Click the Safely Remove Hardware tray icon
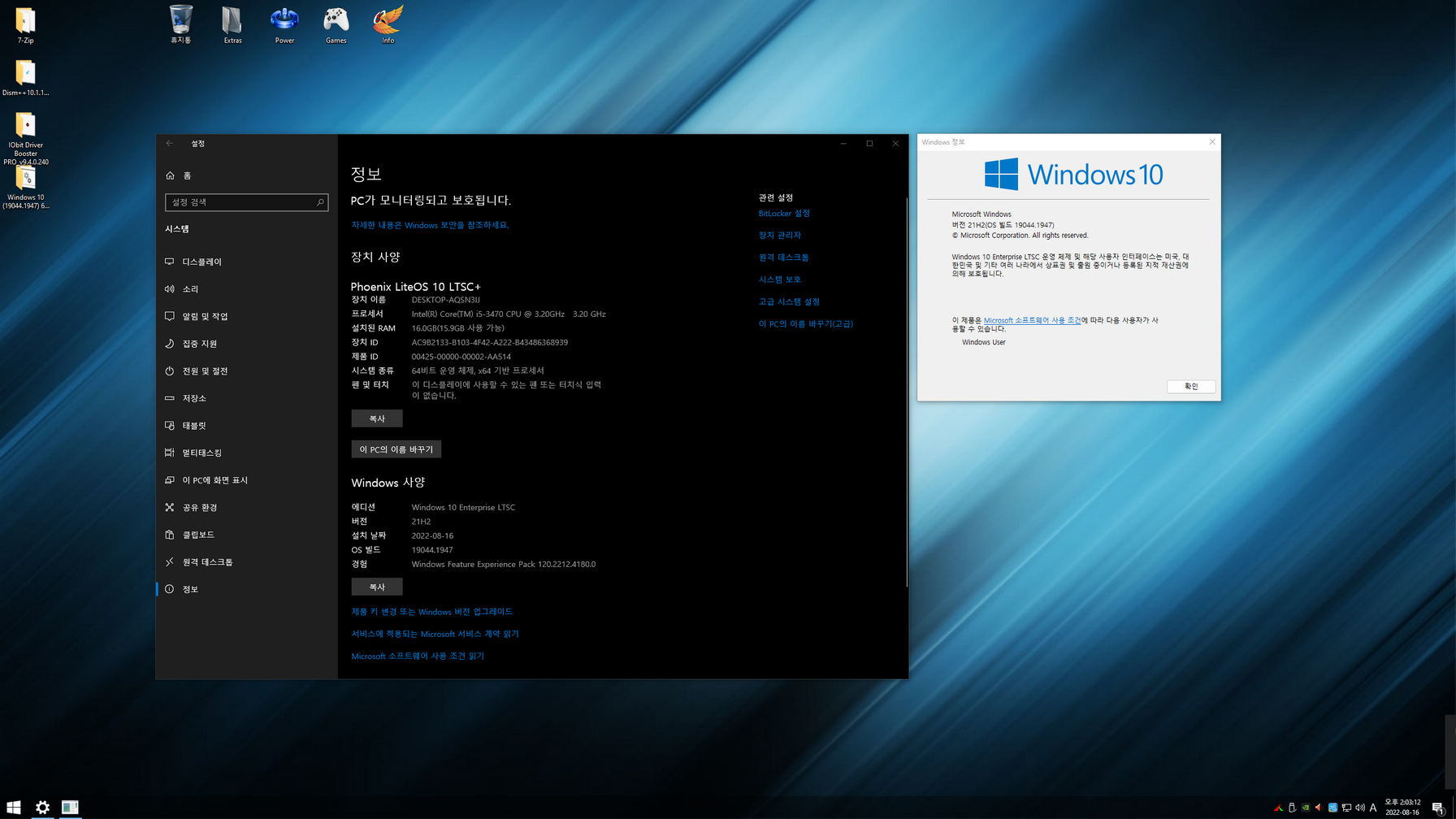This screenshot has height=819, width=1456. tap(1292, 808)
